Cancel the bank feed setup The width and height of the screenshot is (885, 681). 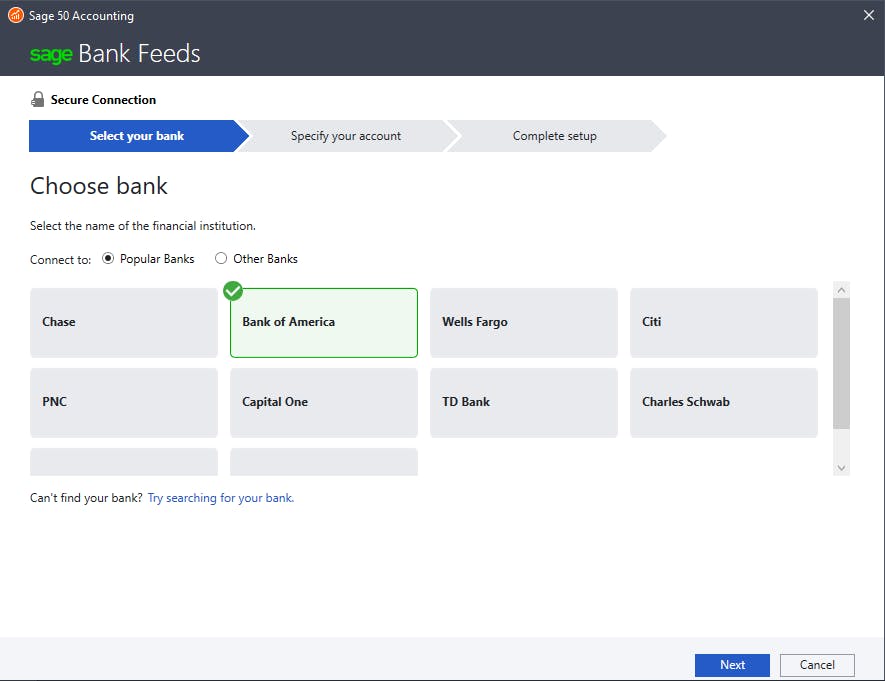click(x=817, y=665)
